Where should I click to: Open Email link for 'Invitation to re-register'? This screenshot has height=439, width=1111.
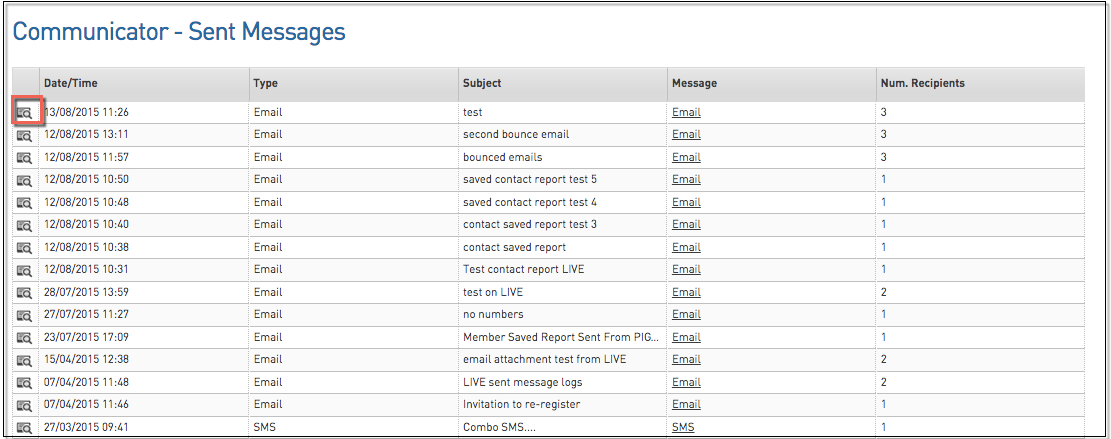pos(686,404)
